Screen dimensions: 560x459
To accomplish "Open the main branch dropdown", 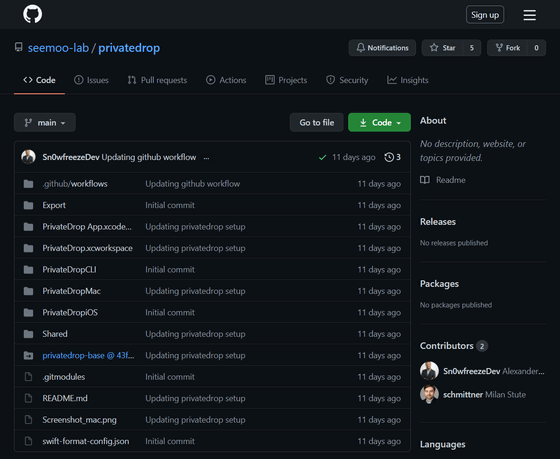I will [x=45, y=123].
